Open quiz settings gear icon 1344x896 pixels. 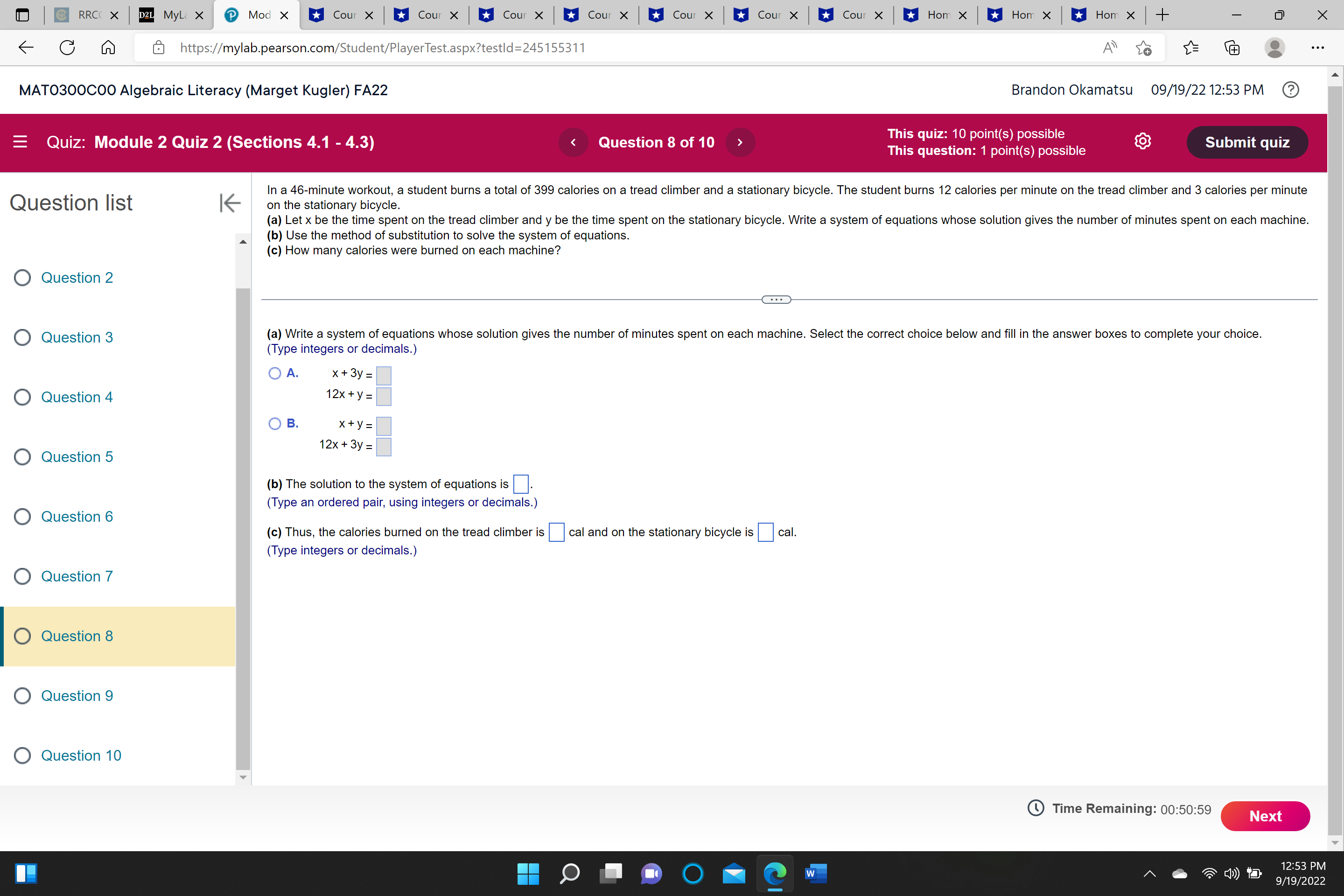(x=1142, y=142)
